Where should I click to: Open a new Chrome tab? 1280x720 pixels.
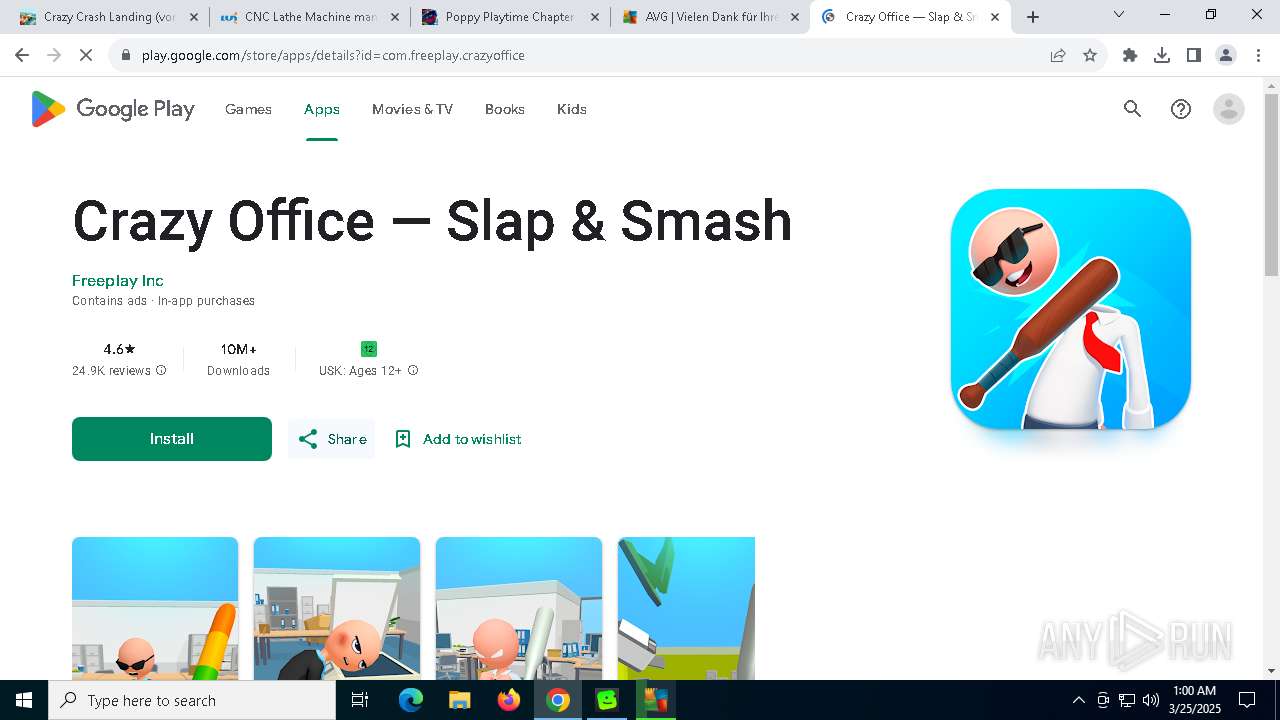pos(1033,17)
